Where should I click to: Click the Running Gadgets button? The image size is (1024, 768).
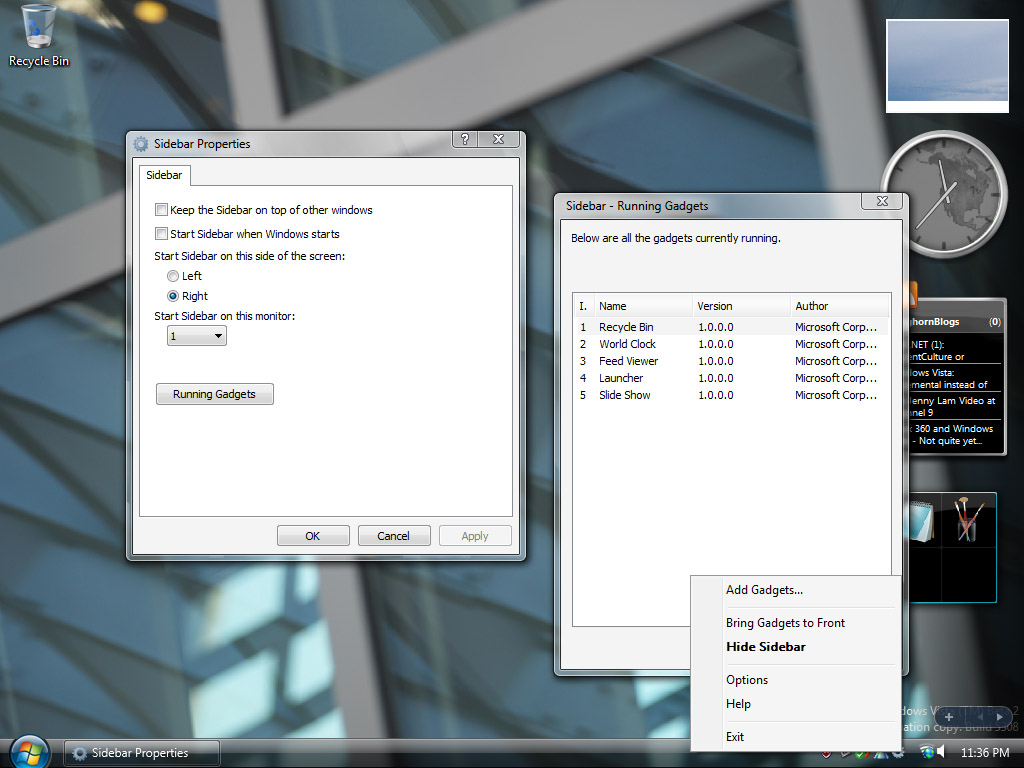tap(214, 394)
